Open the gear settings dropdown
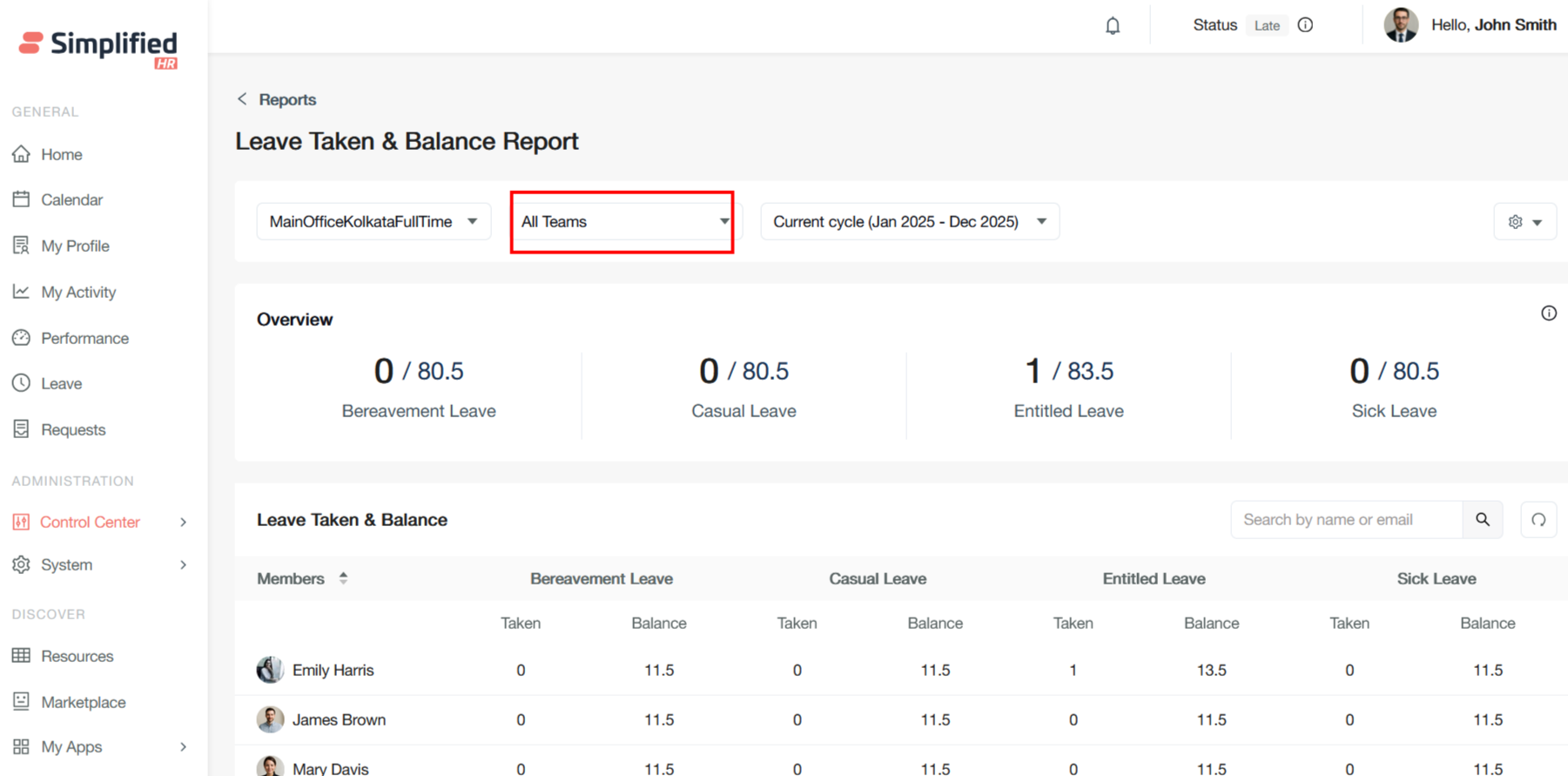 click(x=1524, y=222)
